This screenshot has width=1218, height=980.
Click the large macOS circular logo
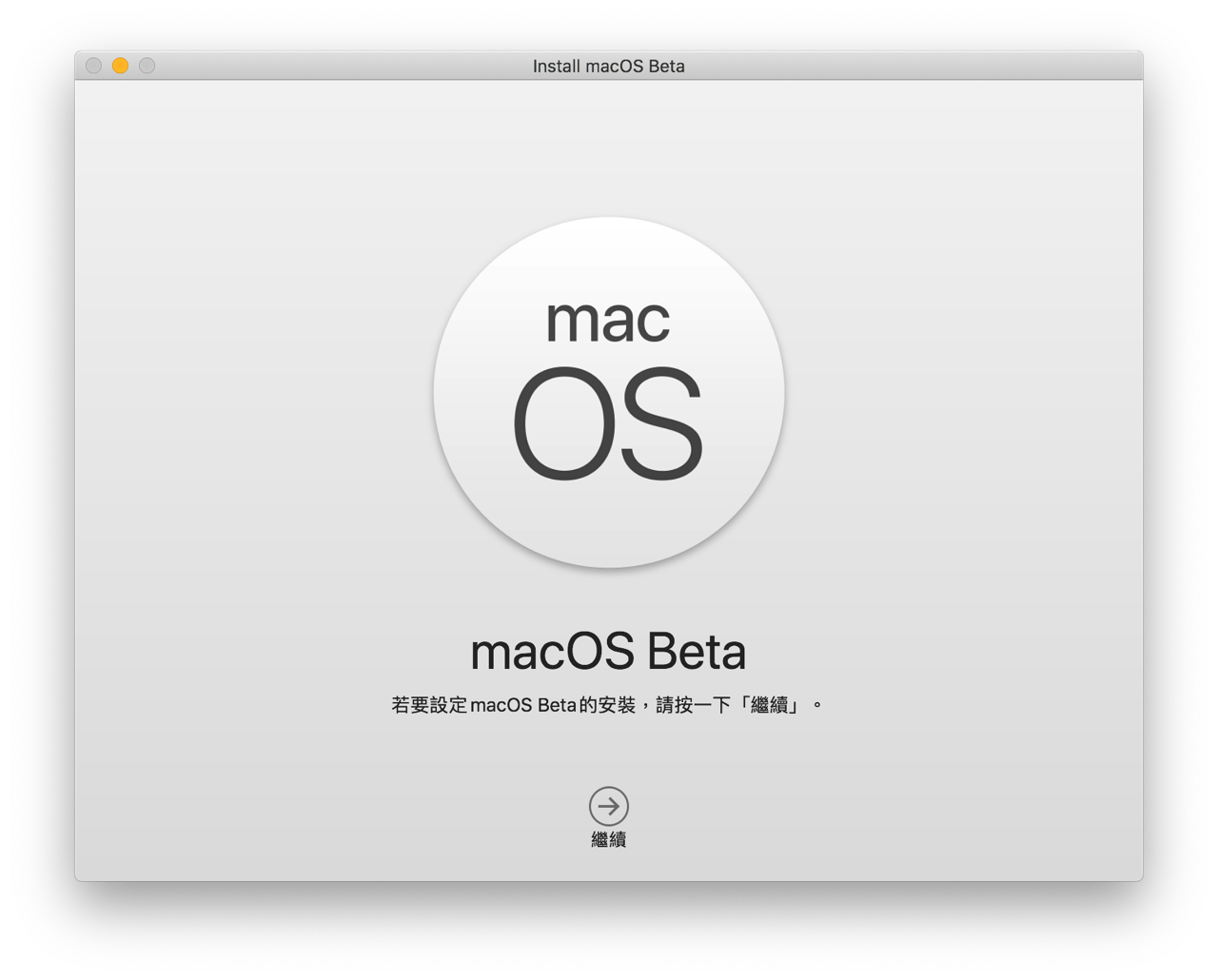[609, 392]
